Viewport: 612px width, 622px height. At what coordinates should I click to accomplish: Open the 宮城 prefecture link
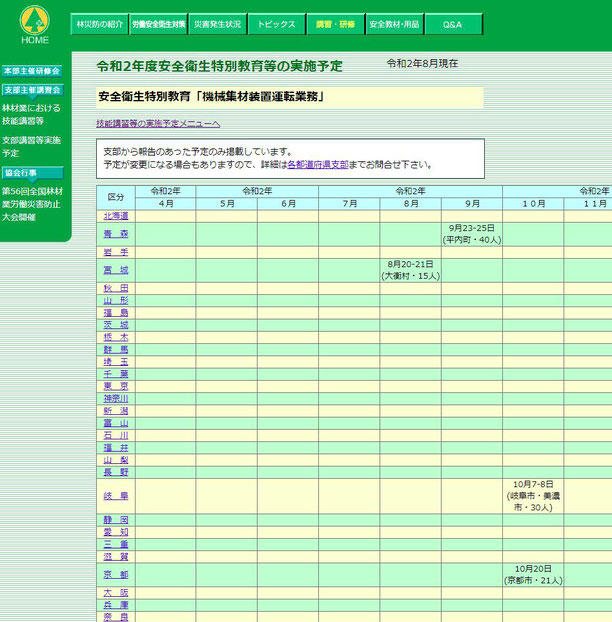(116, 270)
